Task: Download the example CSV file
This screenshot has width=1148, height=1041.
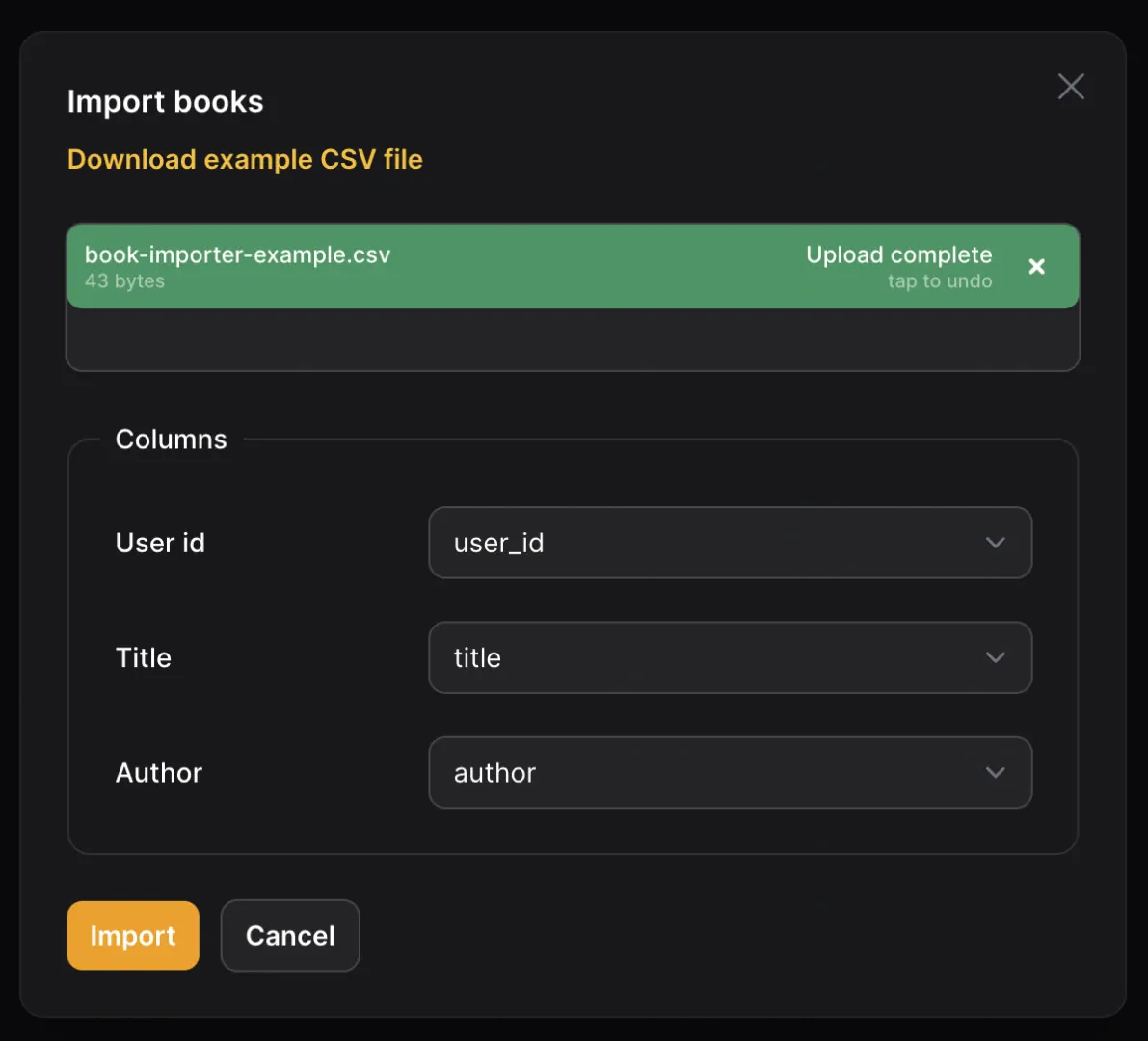Action: (x=244, y=159)
